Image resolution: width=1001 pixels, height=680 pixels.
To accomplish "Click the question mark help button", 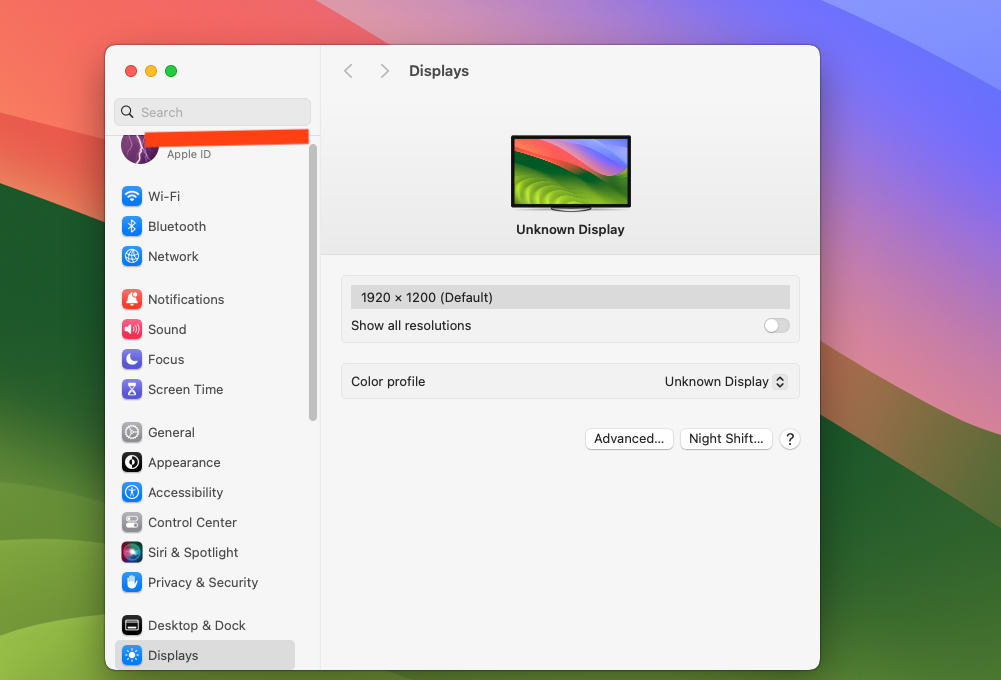I will pos(790,439).
